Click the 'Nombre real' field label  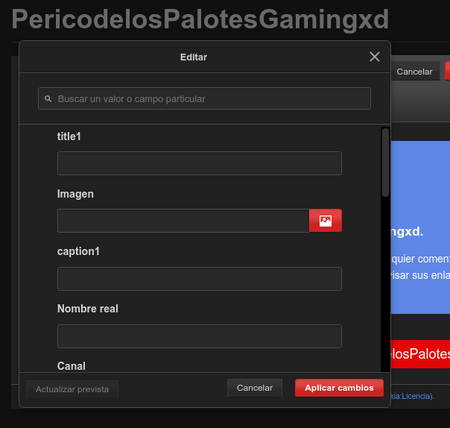(88, 309)
